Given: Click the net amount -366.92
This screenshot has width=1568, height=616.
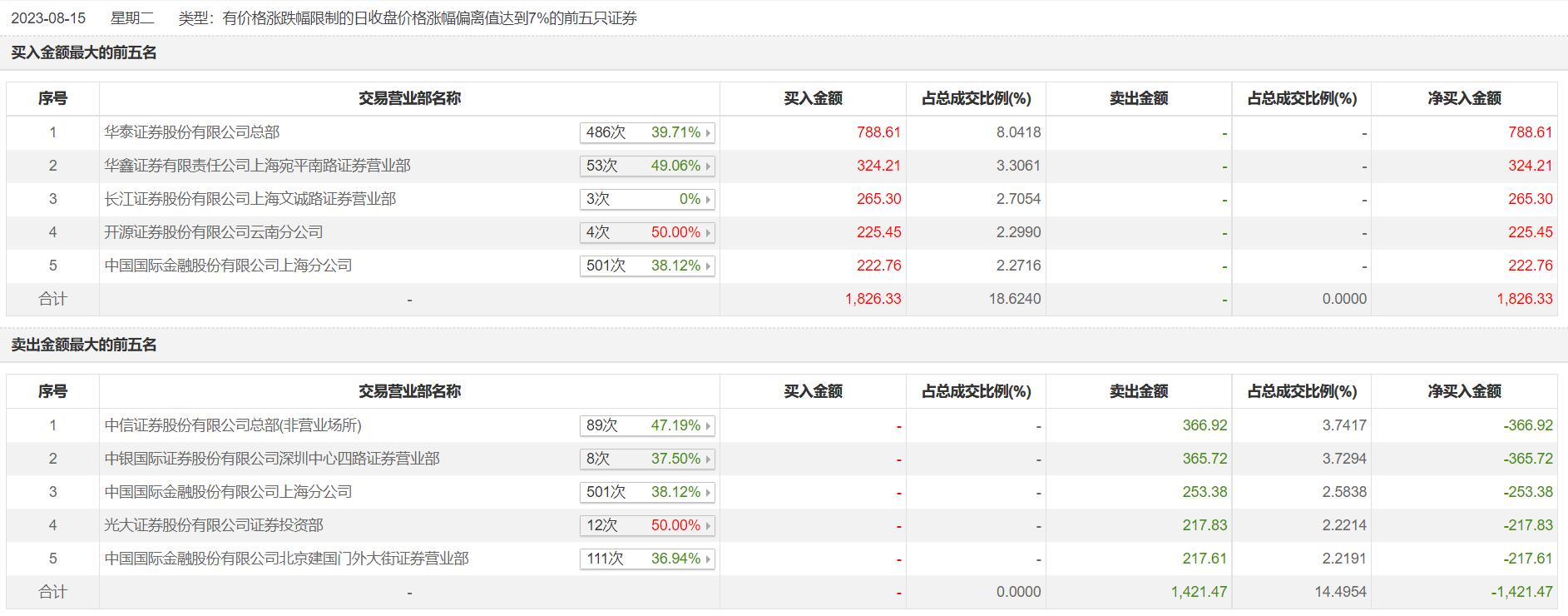Looking at the screenshot, I should (1528, 425).
